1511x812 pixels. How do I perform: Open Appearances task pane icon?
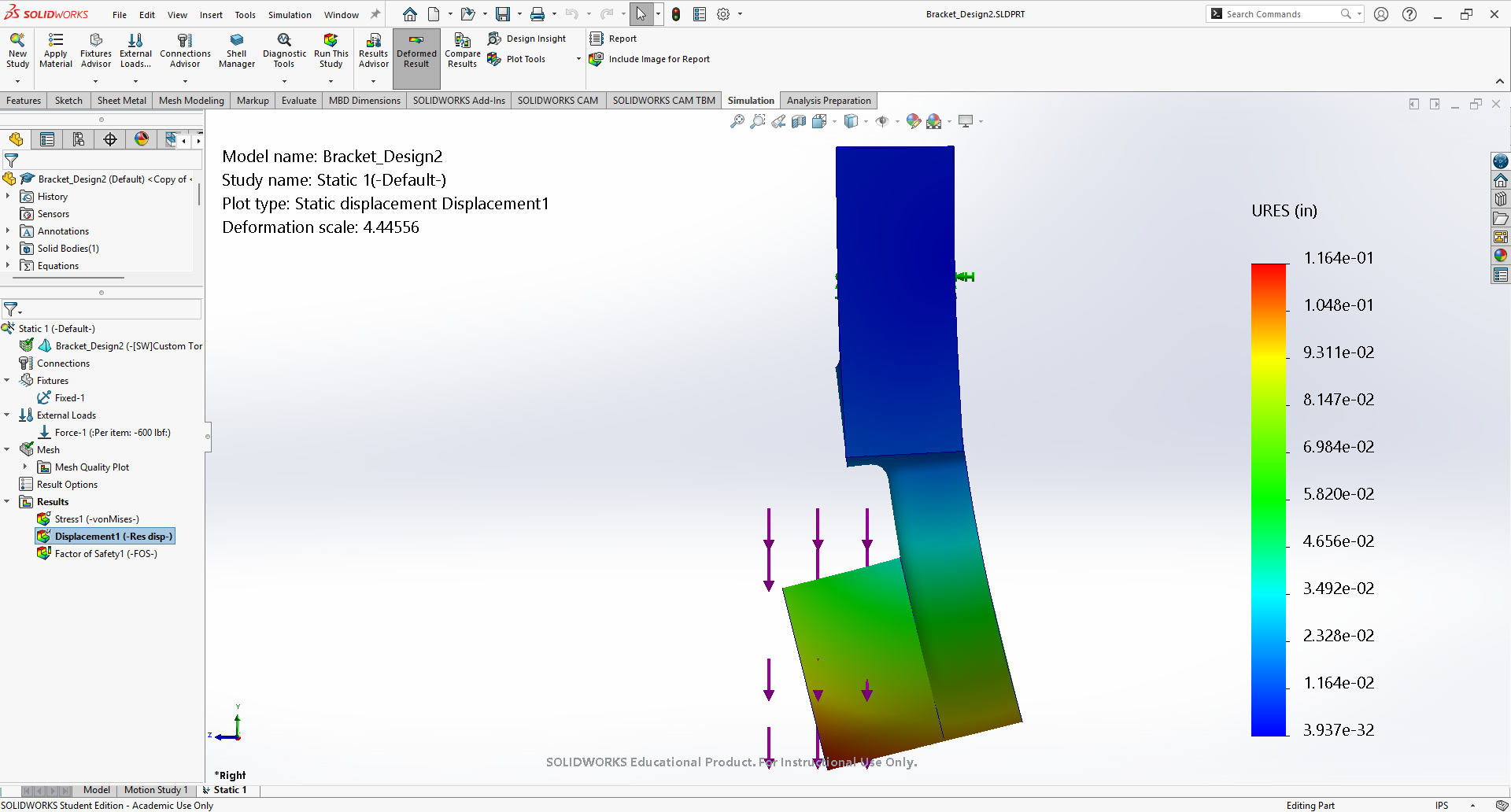[1501, 255]
